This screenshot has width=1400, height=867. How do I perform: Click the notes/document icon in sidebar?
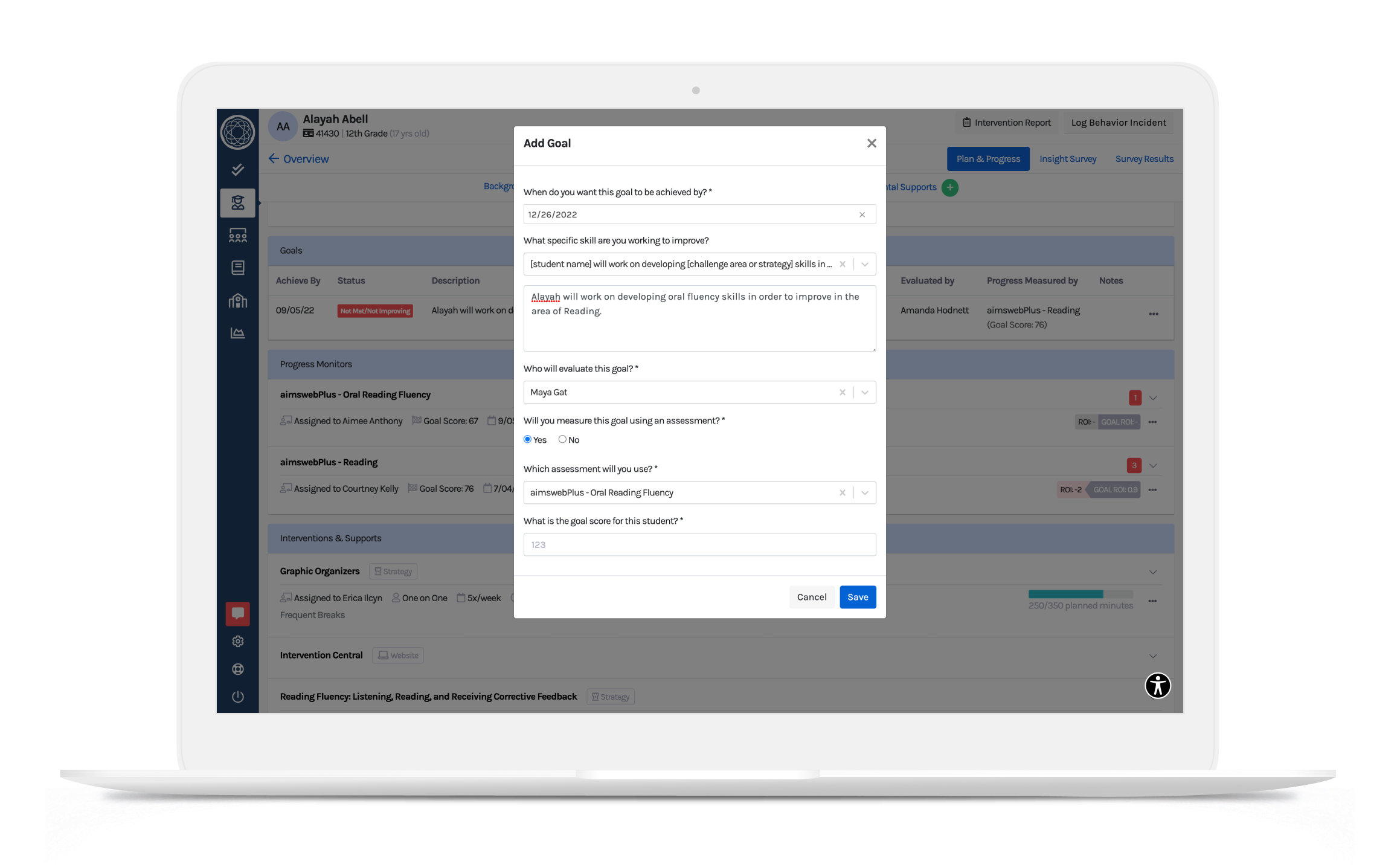coord(238,267)
